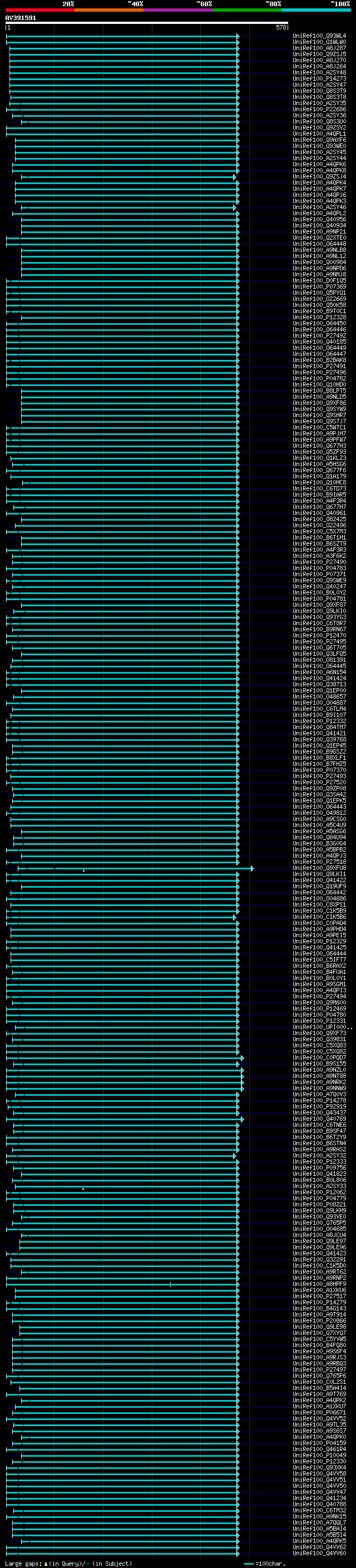Click the query end position 578
The image size is (356, 1568).
(x=280, y=27)
